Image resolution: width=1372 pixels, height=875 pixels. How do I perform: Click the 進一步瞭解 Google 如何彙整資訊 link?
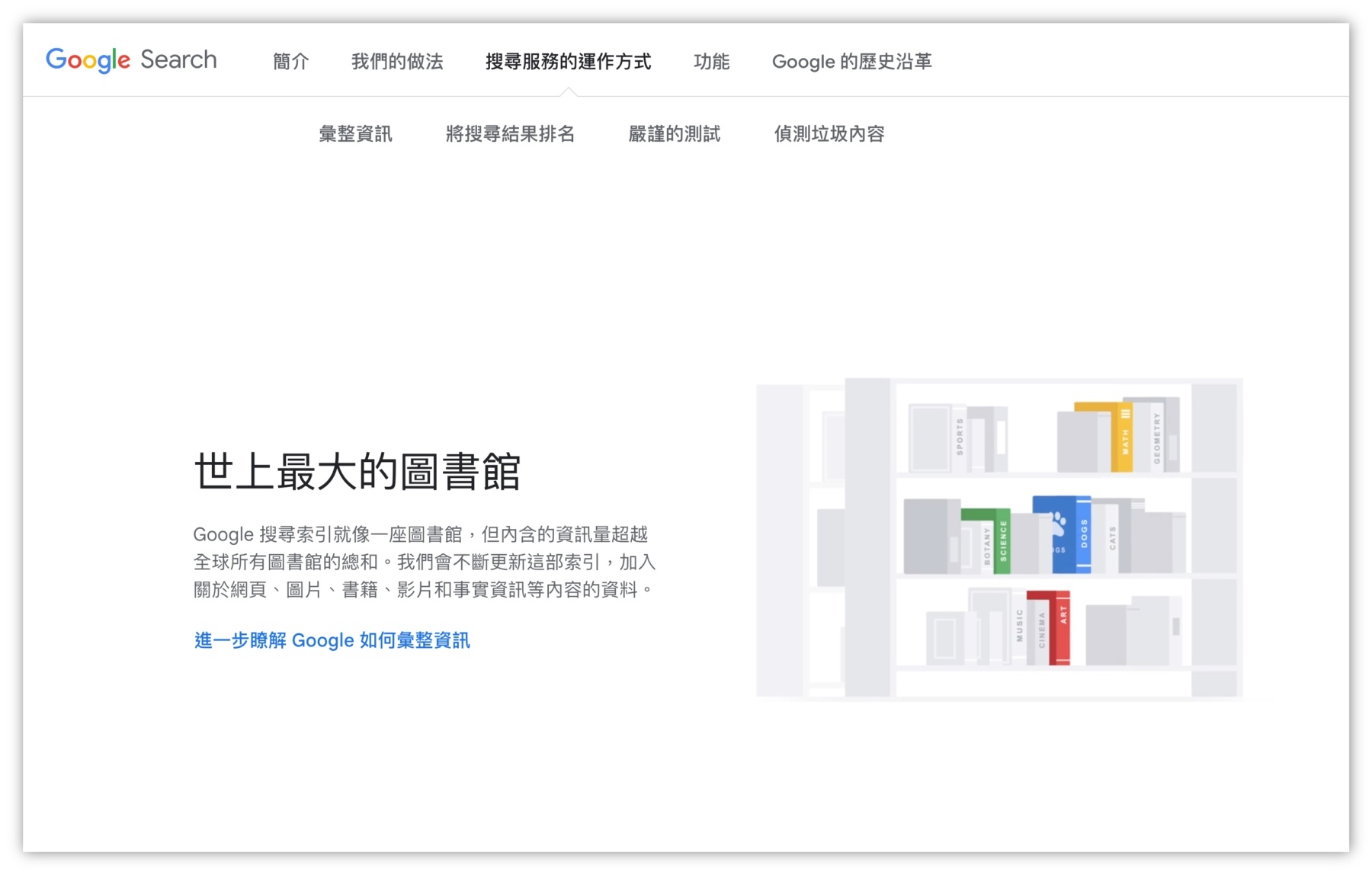click(332, 640)
